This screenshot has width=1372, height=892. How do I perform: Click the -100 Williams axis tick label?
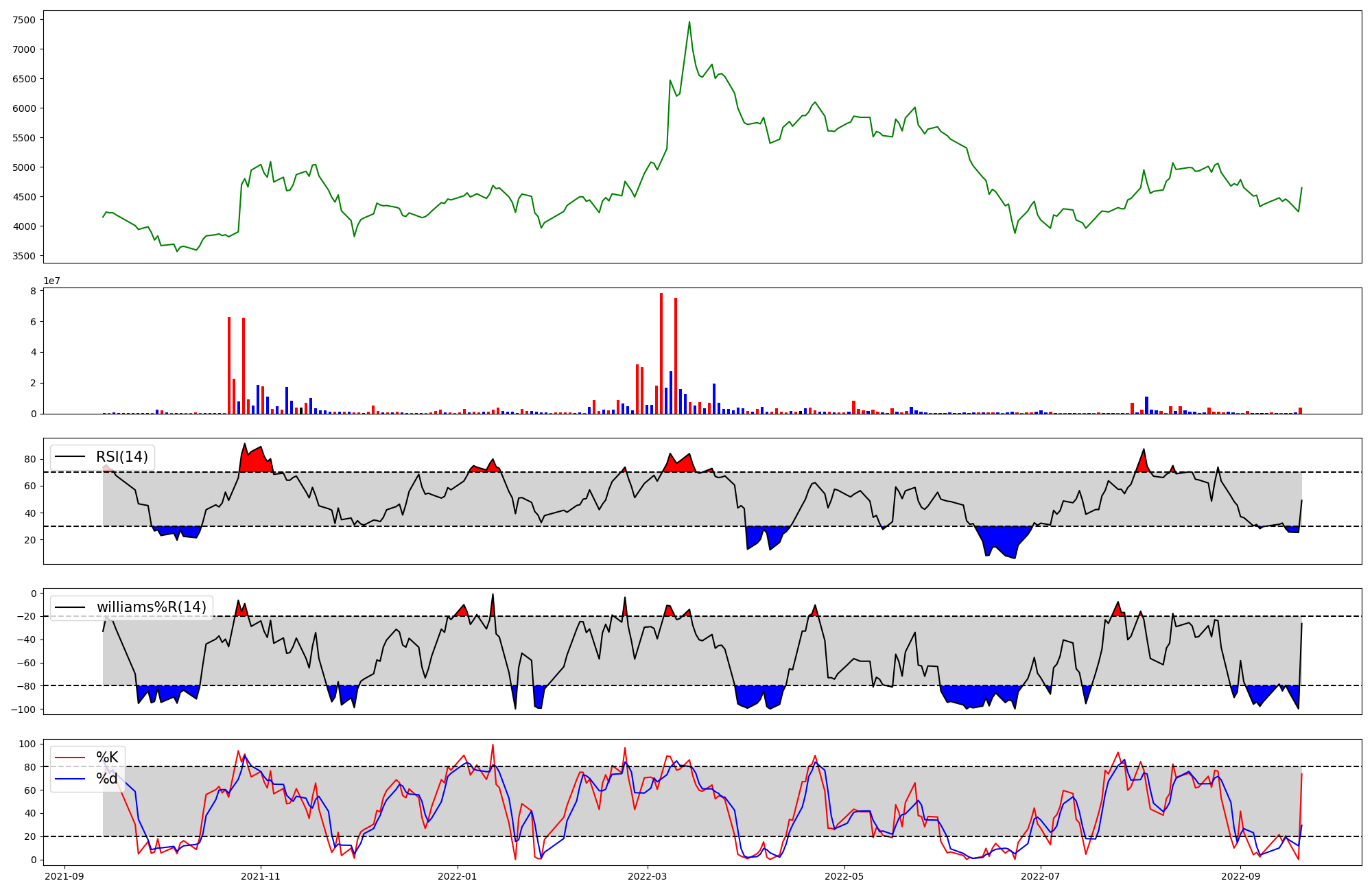(22, 709)
